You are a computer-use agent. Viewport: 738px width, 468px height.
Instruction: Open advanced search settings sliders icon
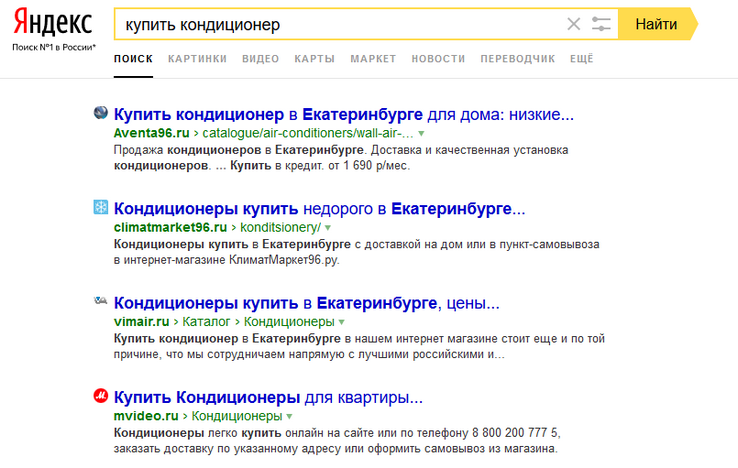(601, 24)
